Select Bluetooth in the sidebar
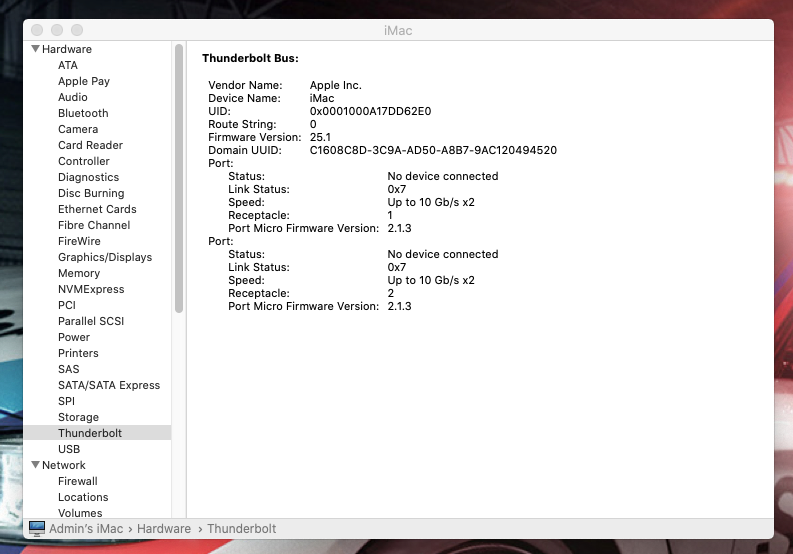This screenshot has height=554, width=793. click(x=83, y=113)
